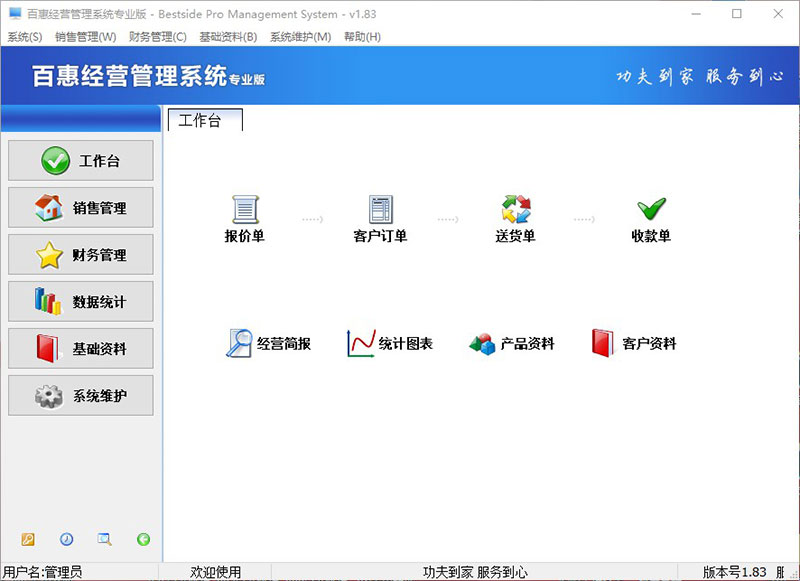Viewport: 800px width, 581px height.
Task: Switch to the 工作台 tab
Action: (x=205, y=120)
